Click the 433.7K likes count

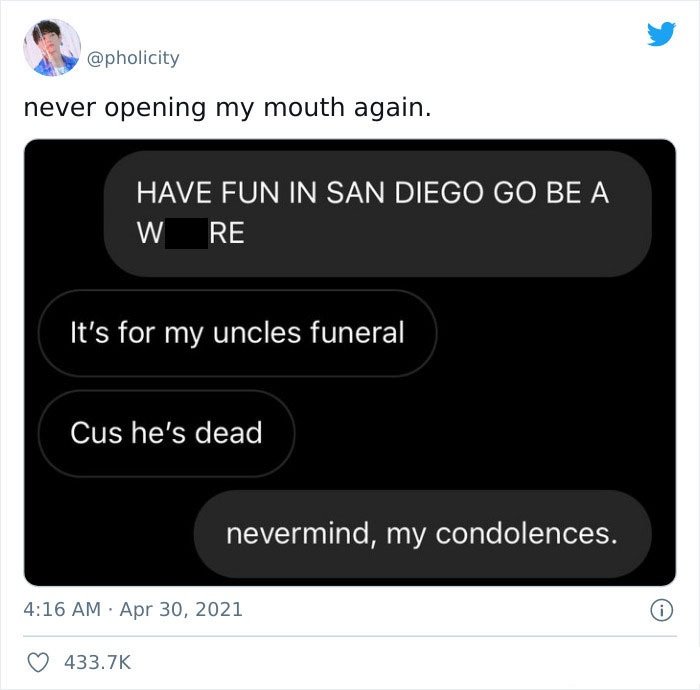click(97, 662)
